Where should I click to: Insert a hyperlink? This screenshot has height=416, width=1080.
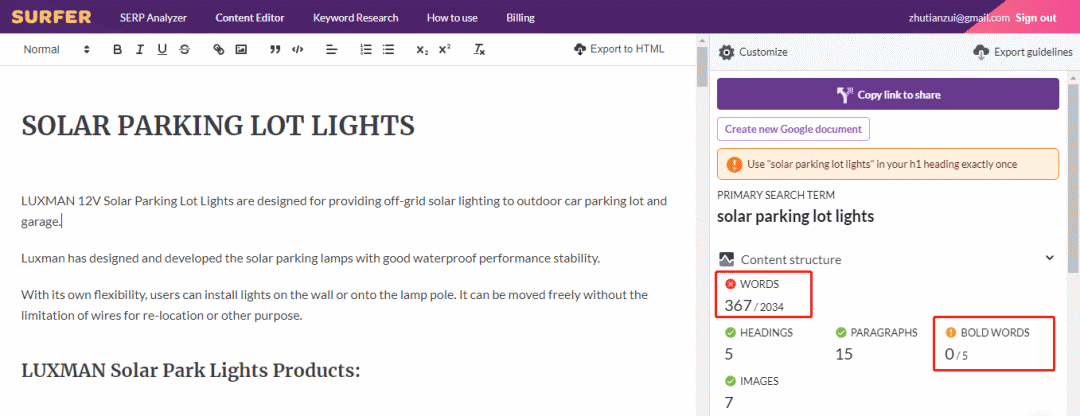coord(218,50)
